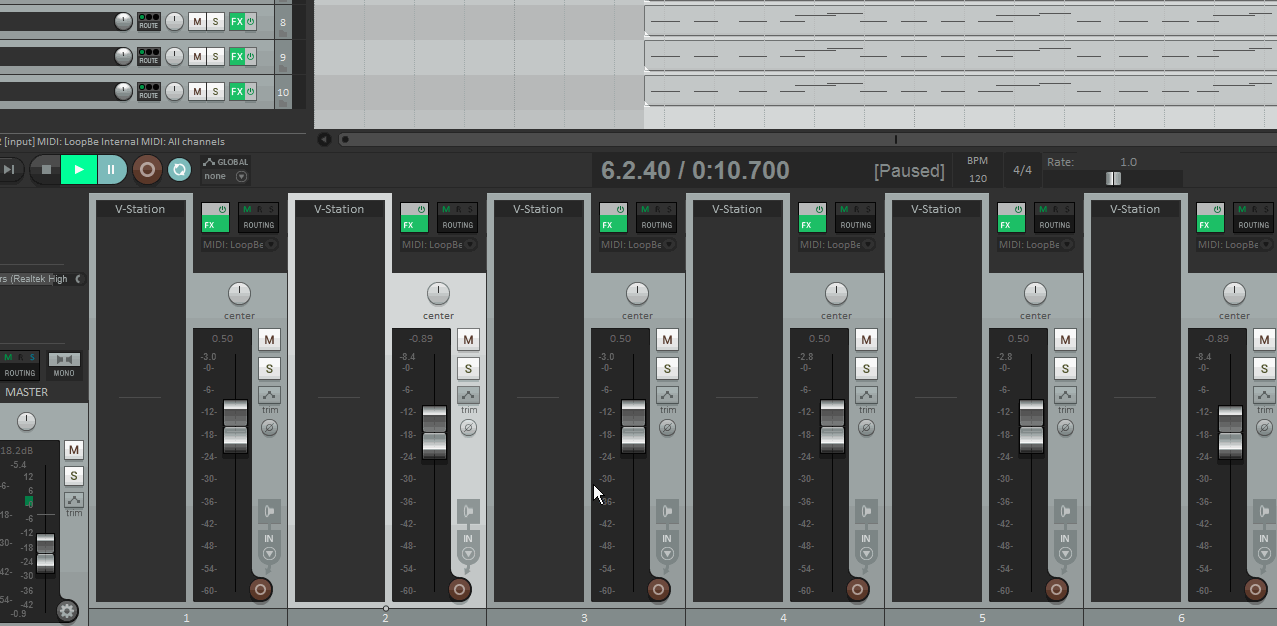Toggle the phase invert icon on mixer channel 1
This screenshot has width=1277, height=626.
tap(269, 427)
